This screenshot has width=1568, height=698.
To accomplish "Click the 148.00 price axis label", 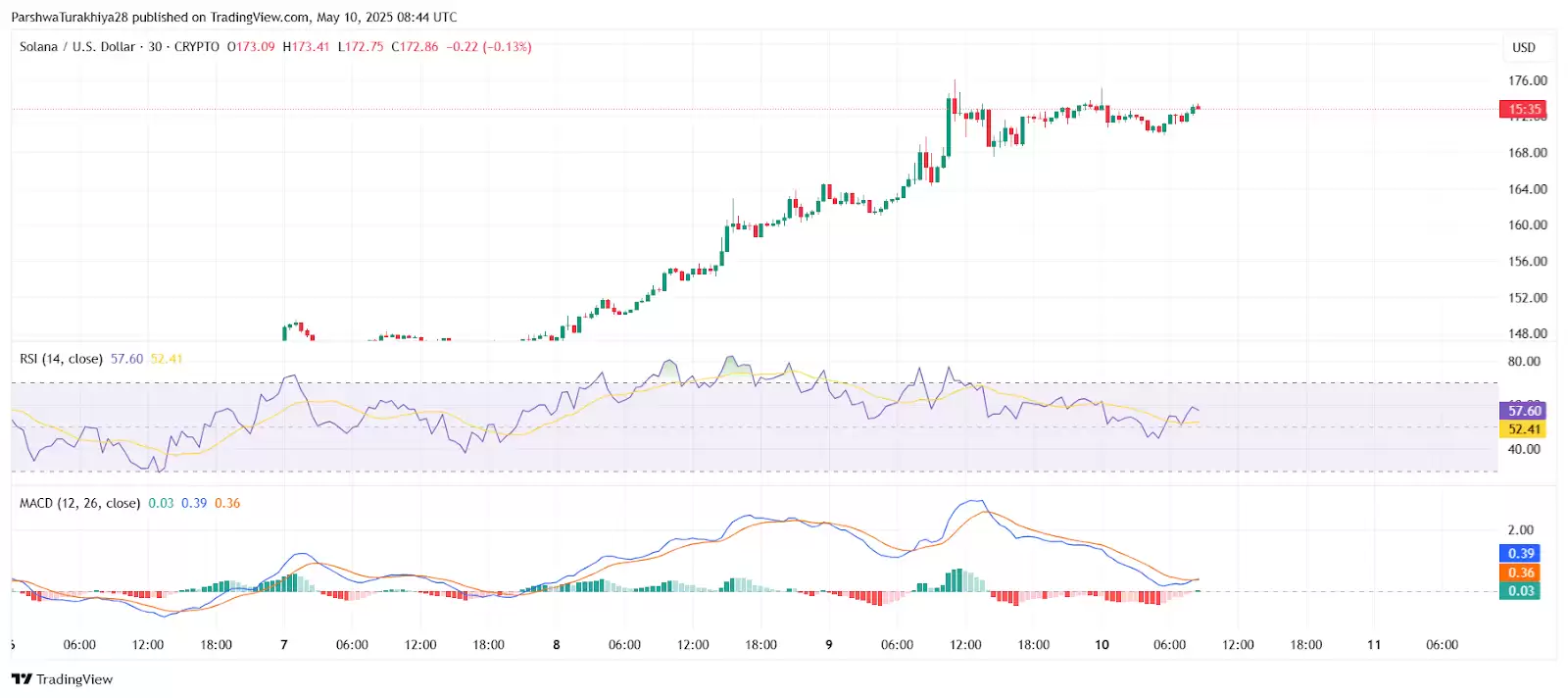I will (x=1528, y=333).
